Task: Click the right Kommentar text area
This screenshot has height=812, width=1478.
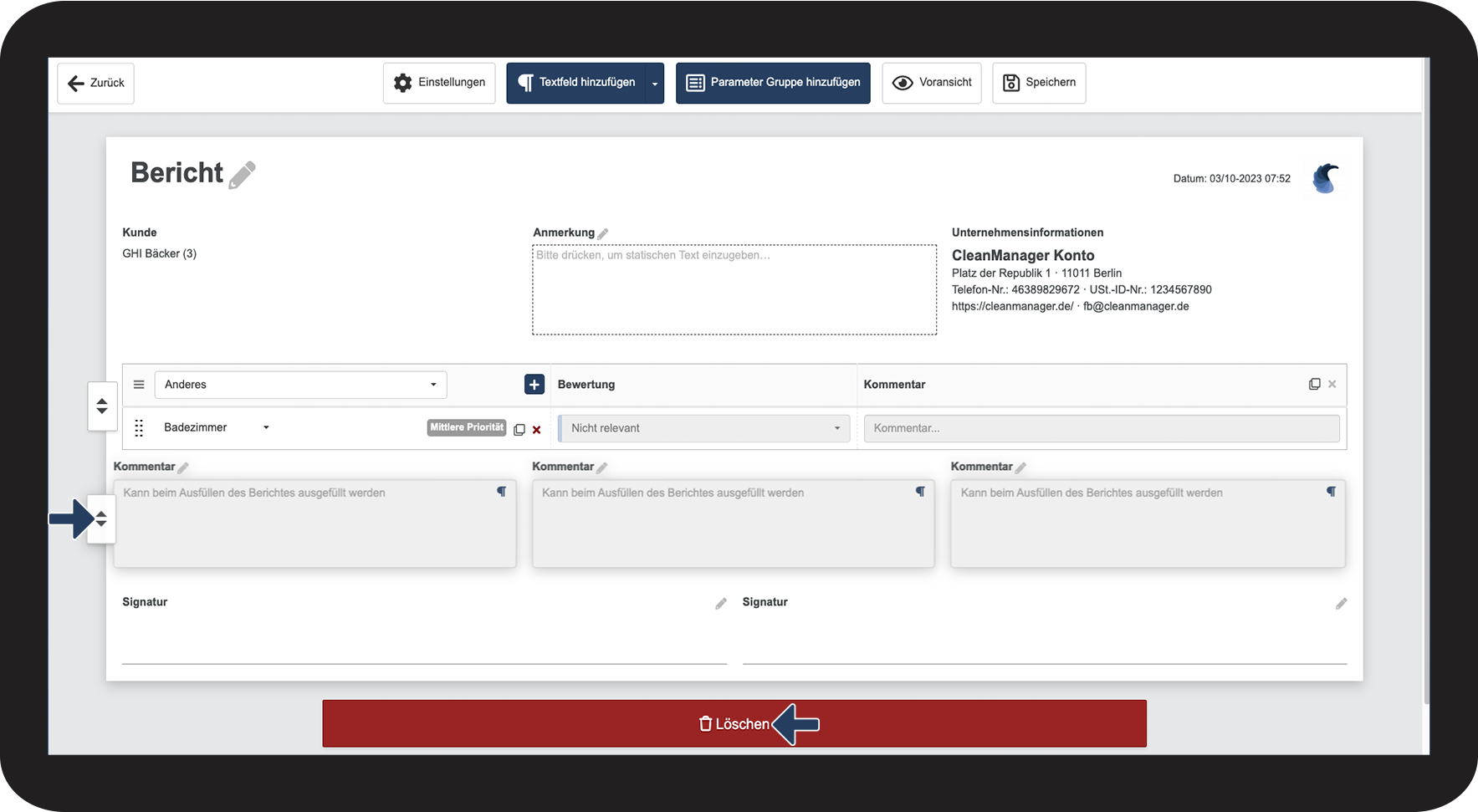Action: pos(1148,523)
